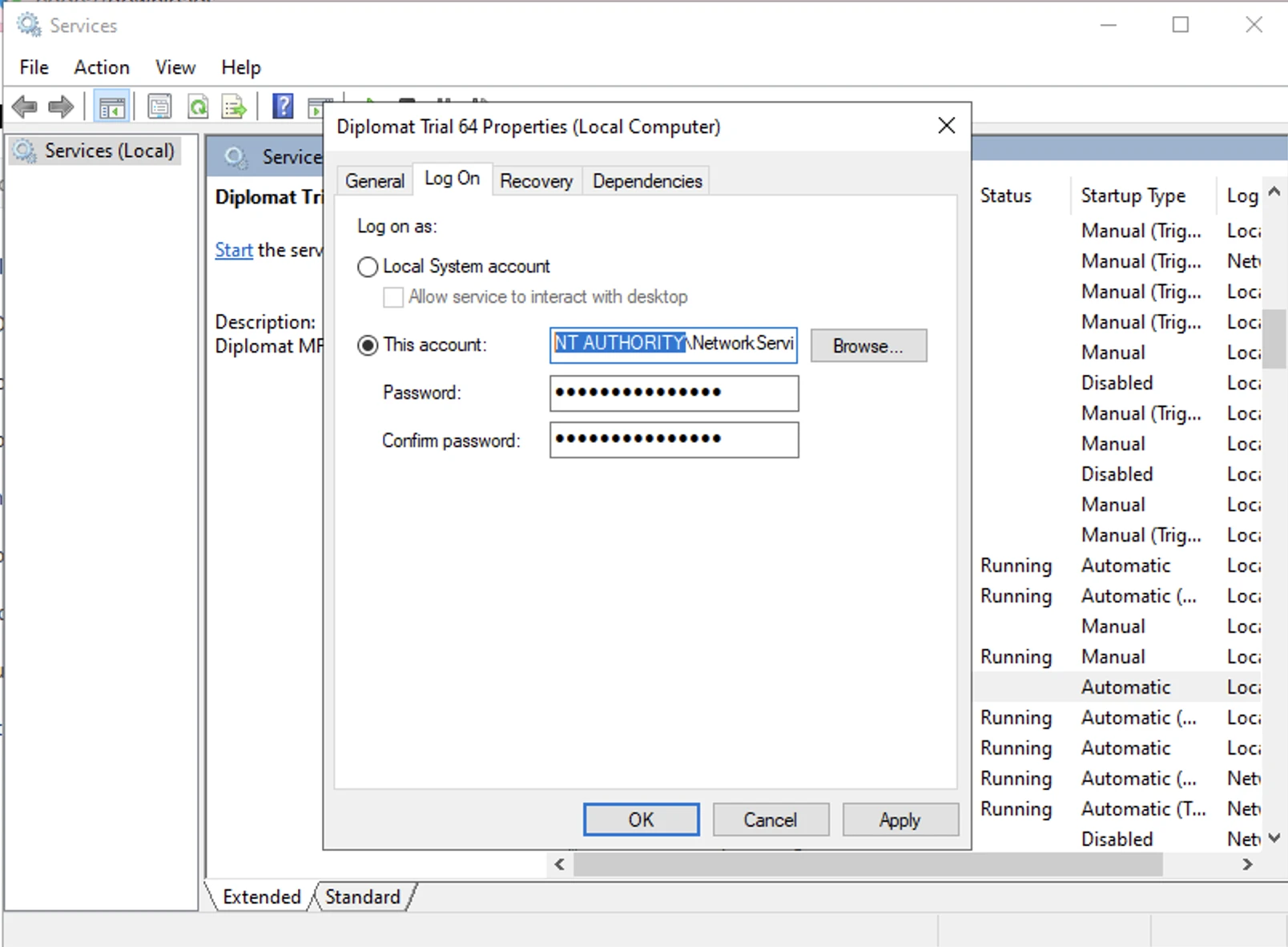
Task: Focus the Confirm password field
Action: tap(674, 440)
